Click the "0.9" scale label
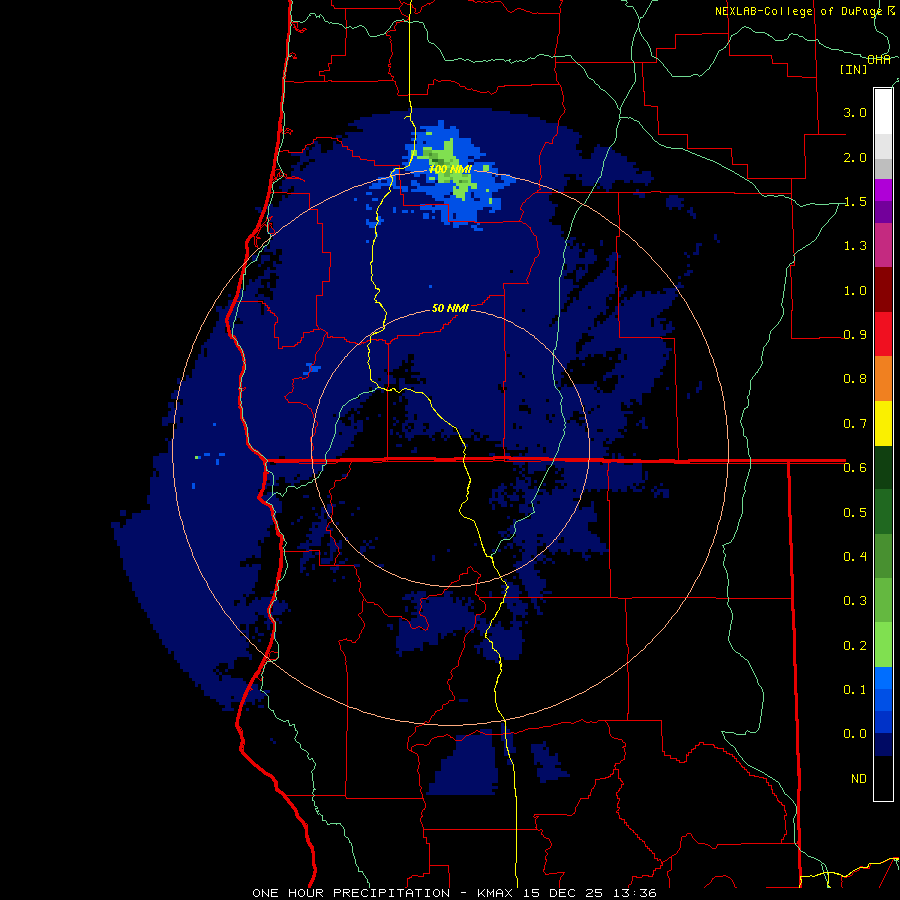The height and width of the screenshot is (900, 900). (855, 334)
